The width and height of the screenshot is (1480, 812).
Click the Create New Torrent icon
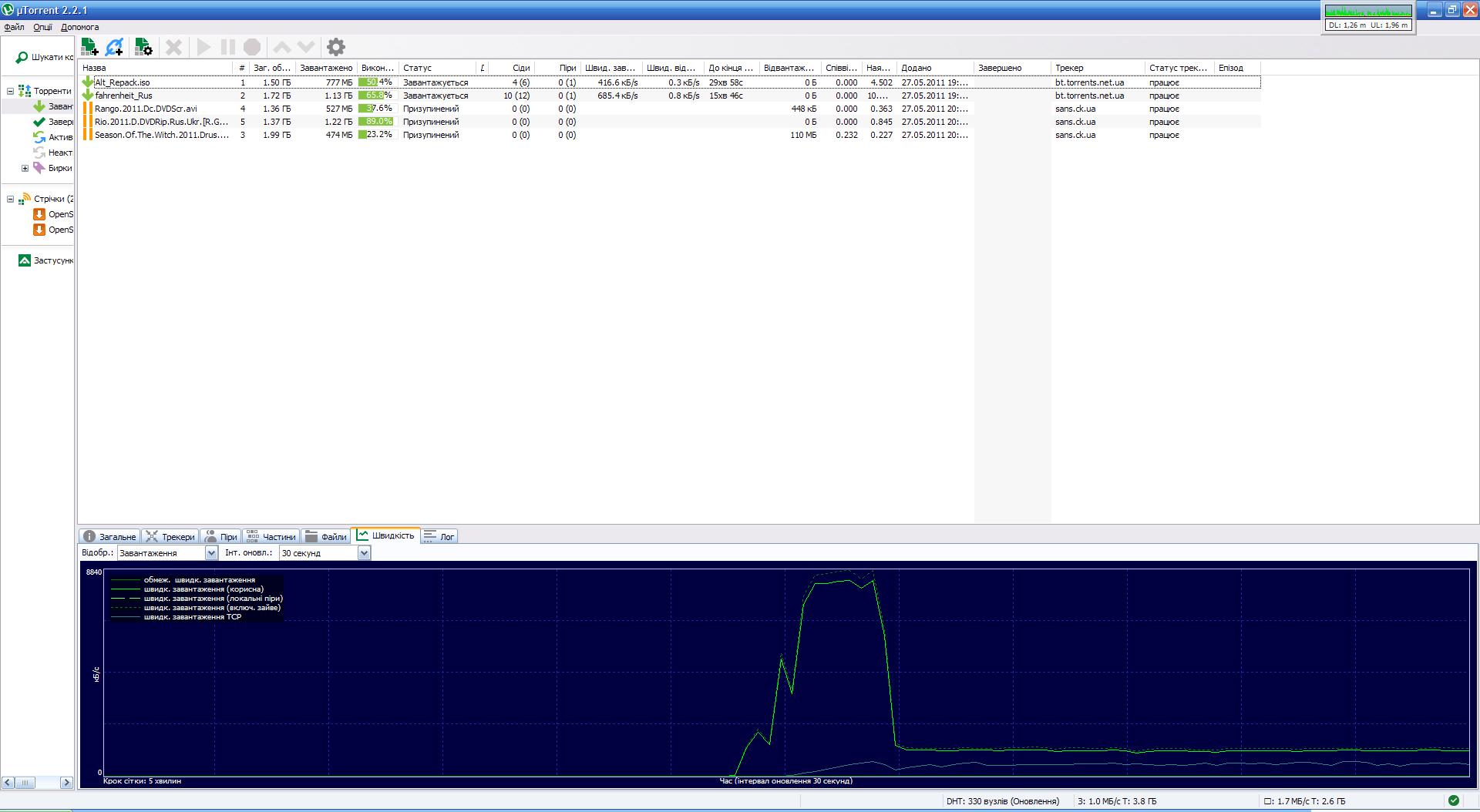[x=143, y=47]
